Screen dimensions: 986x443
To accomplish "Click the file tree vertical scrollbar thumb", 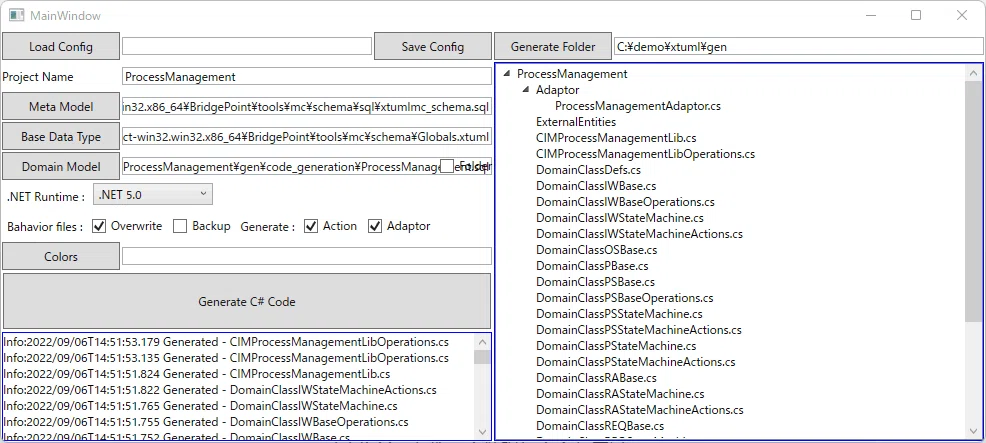I will pos(973,199).
